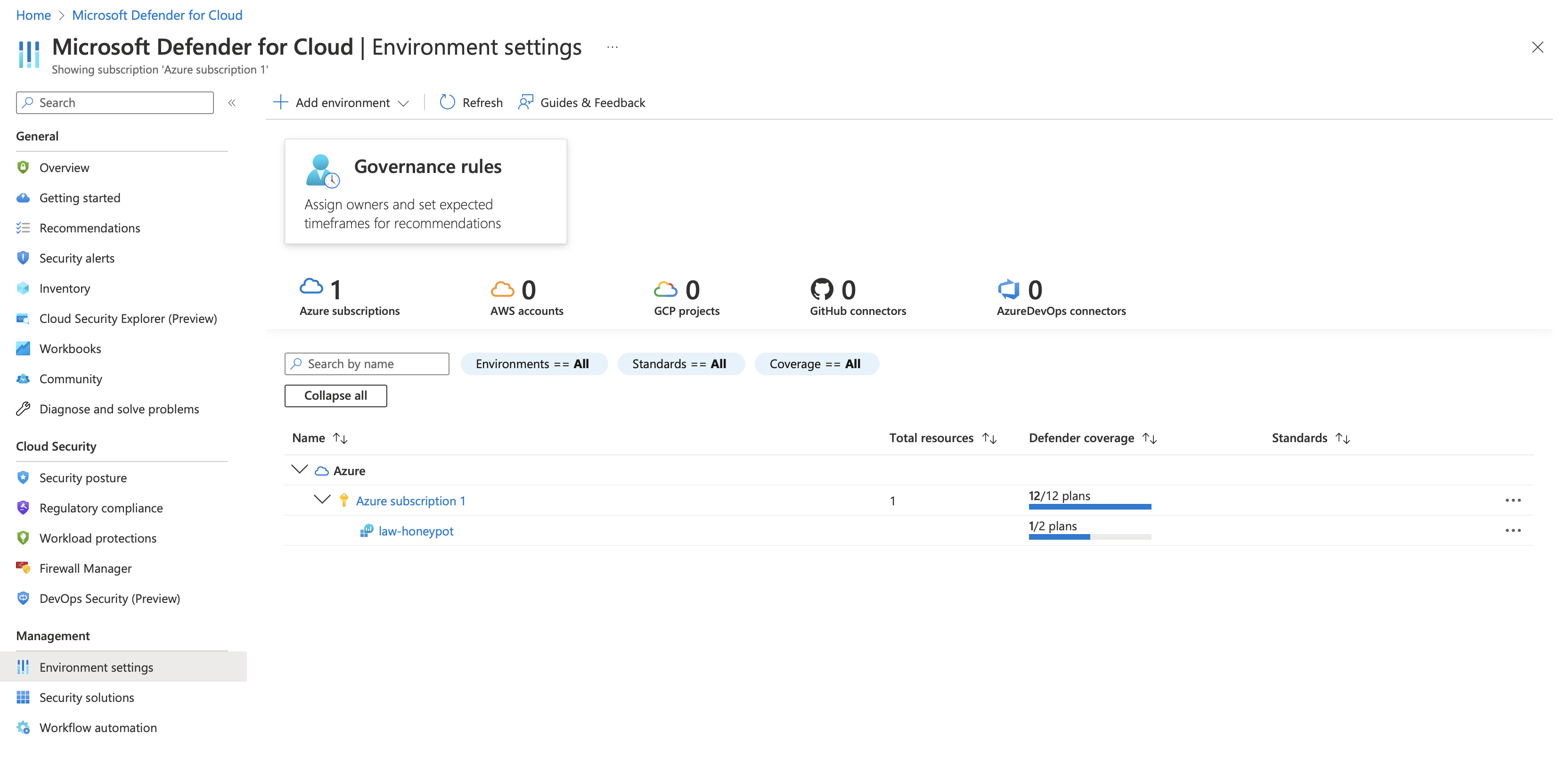Click the Workflow automation gear icon
Image resolution: width=1568 pixels, height=774 pixels.
coord(23,727)
